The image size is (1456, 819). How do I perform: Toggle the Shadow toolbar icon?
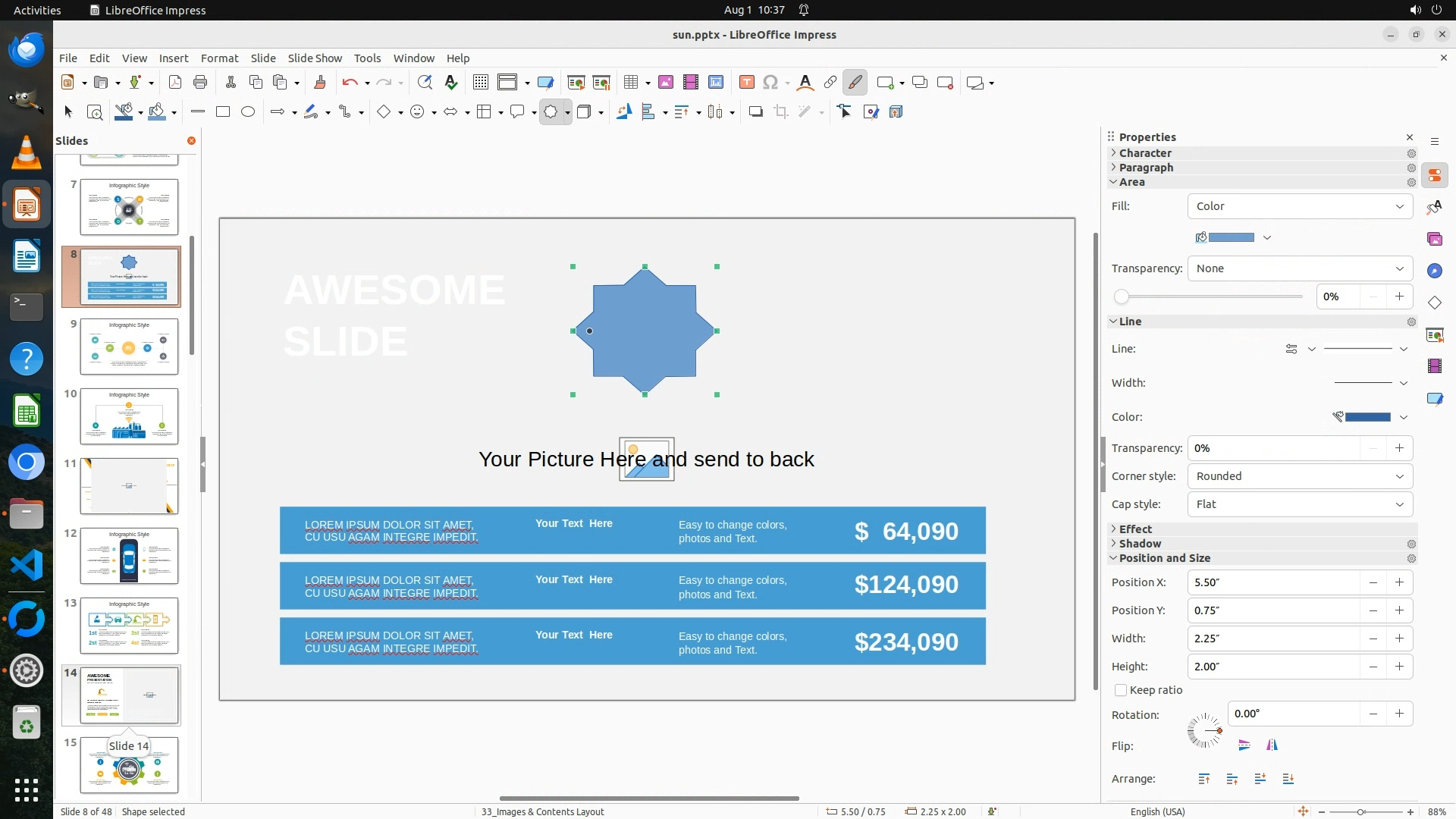755,112
